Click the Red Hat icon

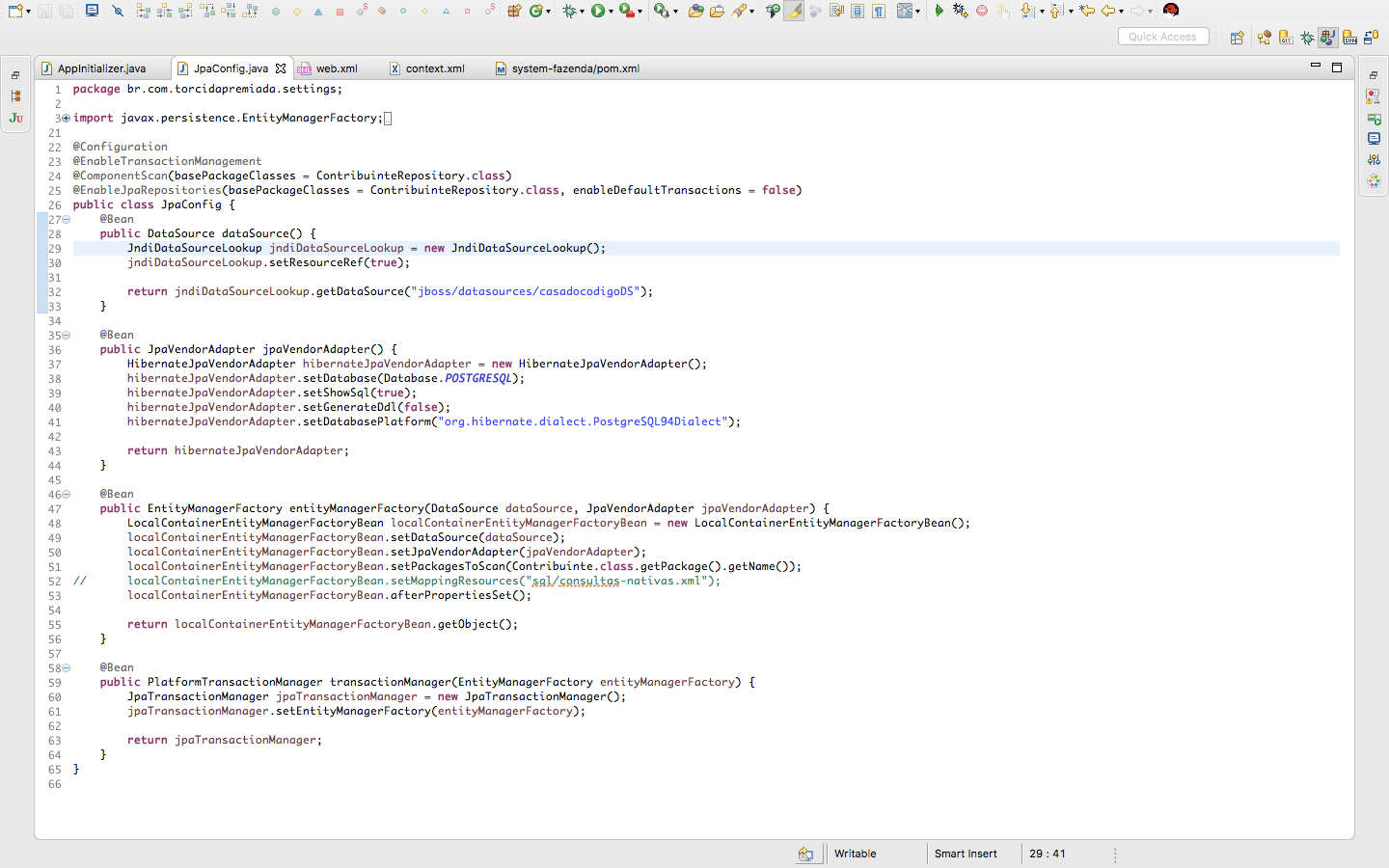1171,11
